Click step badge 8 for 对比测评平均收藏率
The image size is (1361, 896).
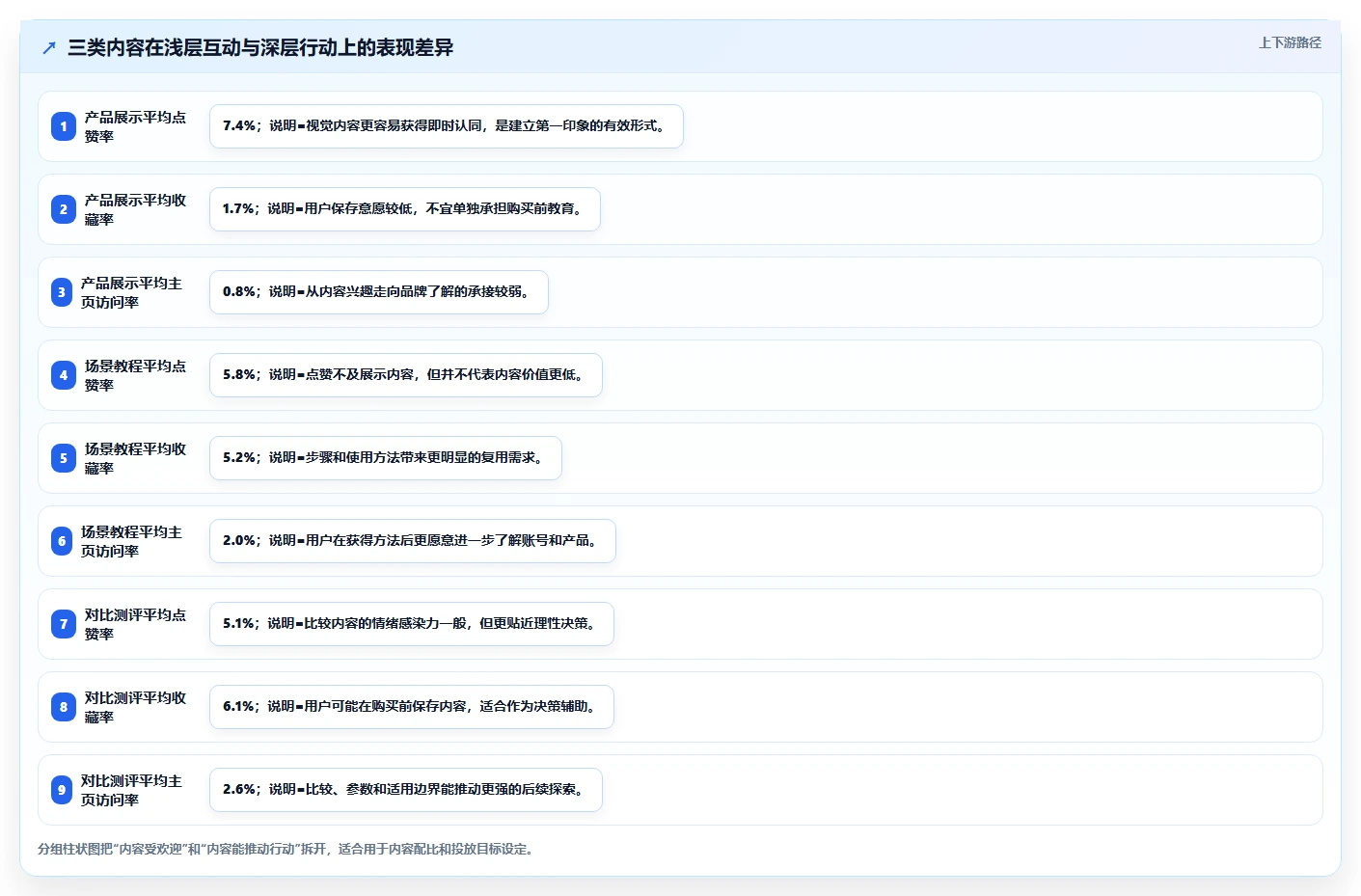click(x=64, y=707)
